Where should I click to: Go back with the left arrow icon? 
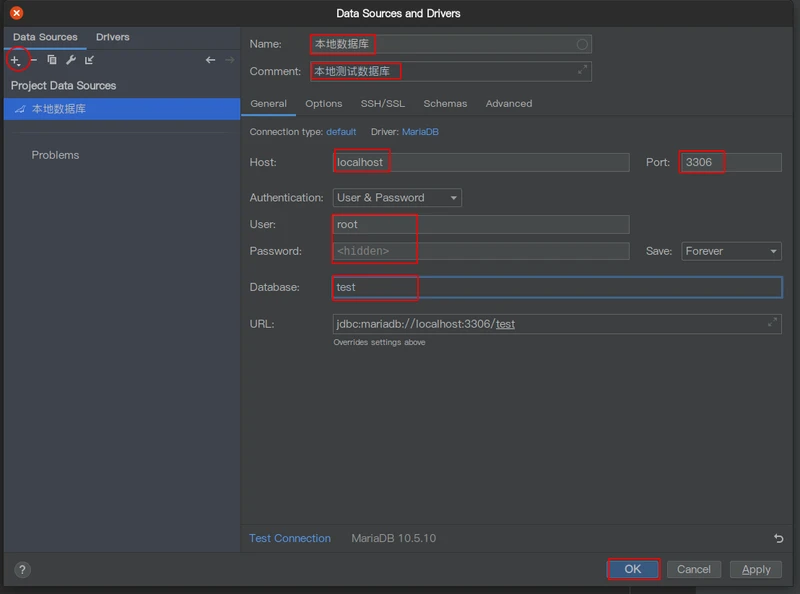pos(210,60)
